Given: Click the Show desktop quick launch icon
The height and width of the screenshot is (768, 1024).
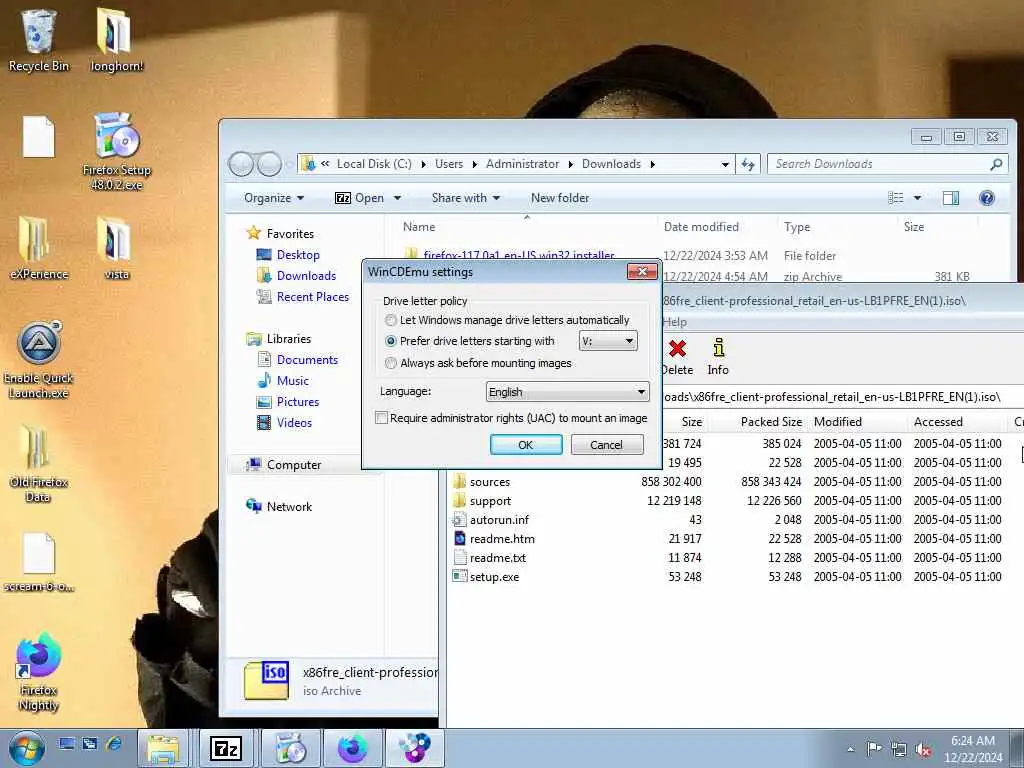Looking at the screenshot, I should [x=67, y=744].
